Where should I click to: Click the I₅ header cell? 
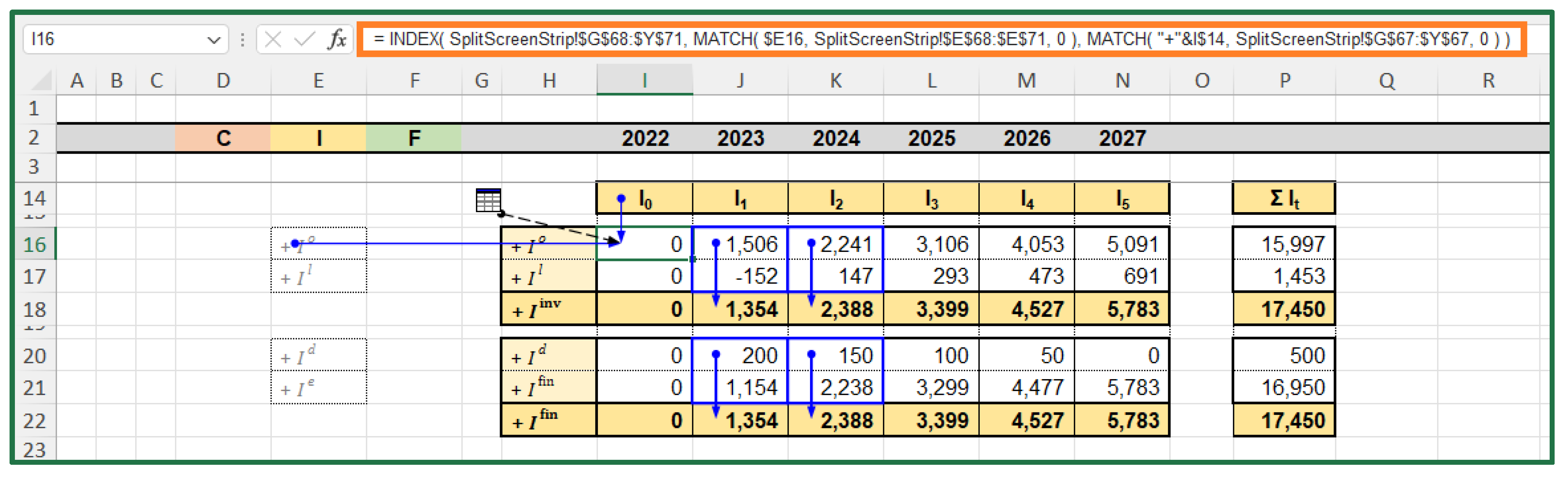tap(1122, 198)
